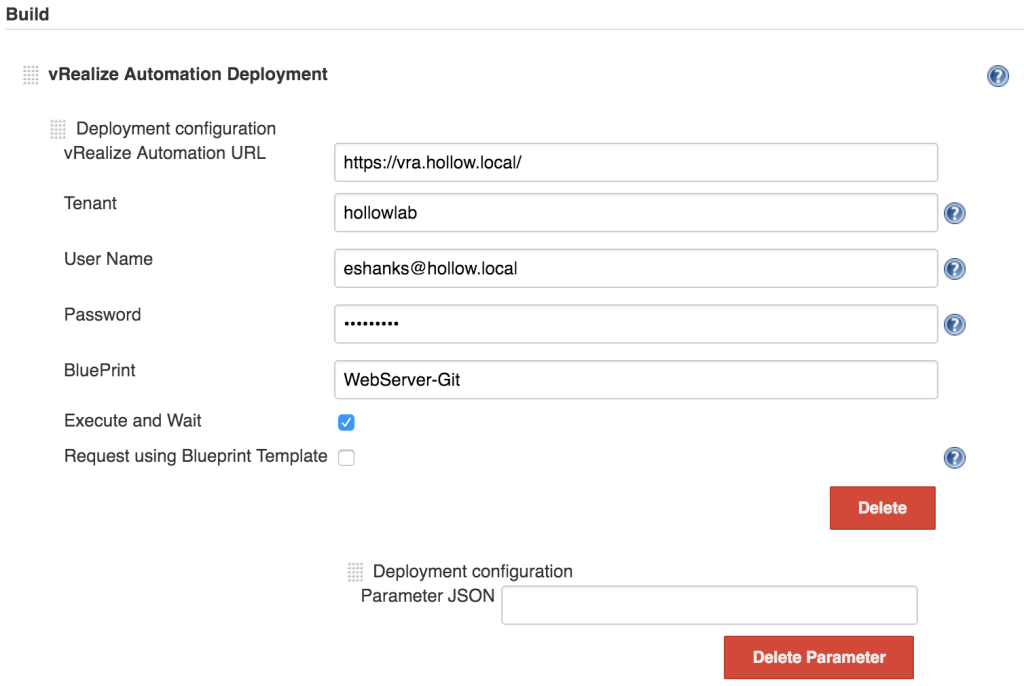This screenshot has height=686, width=1024.
Task: Focus the vRealize Automation URL field
Action: tap(635, 162)
